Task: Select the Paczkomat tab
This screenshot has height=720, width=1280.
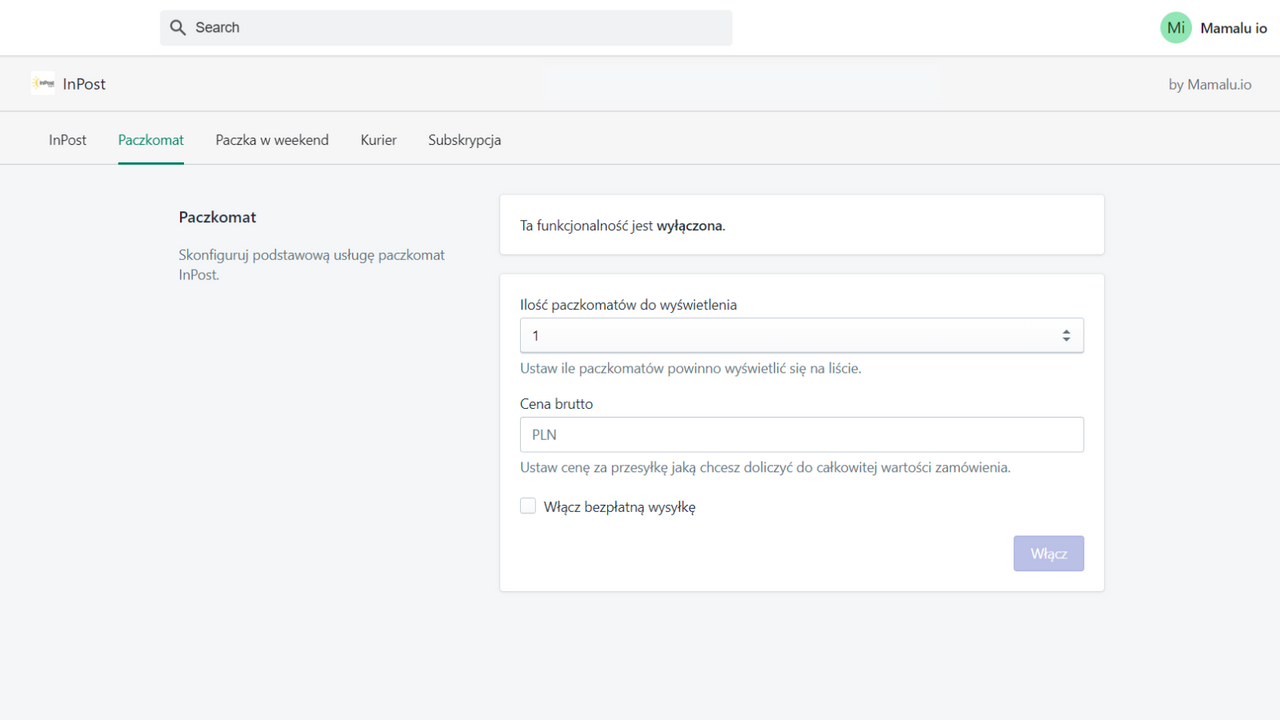Action: [151, 140]
